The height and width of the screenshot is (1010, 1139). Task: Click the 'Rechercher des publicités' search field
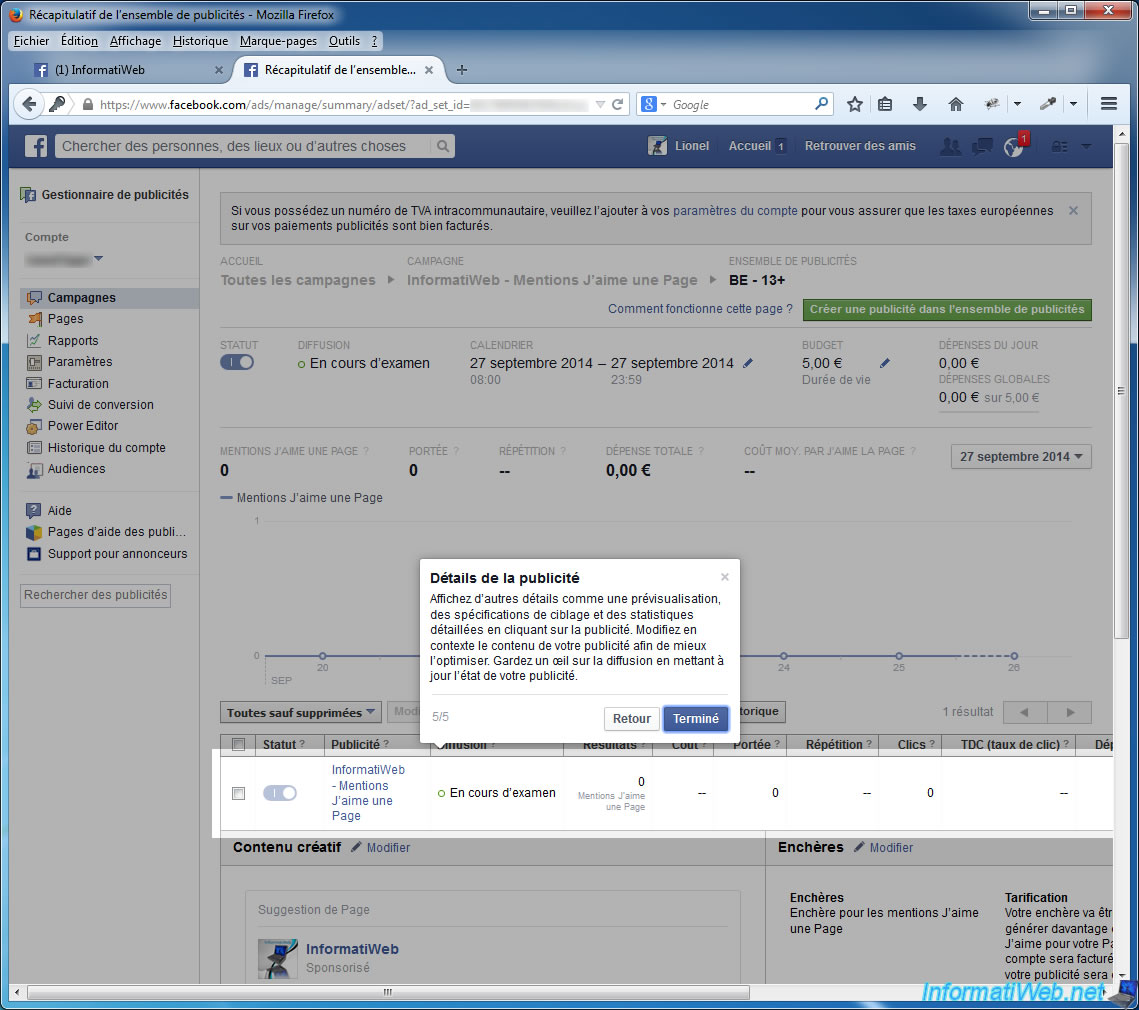pyautogui.click(x=96, y=595)
